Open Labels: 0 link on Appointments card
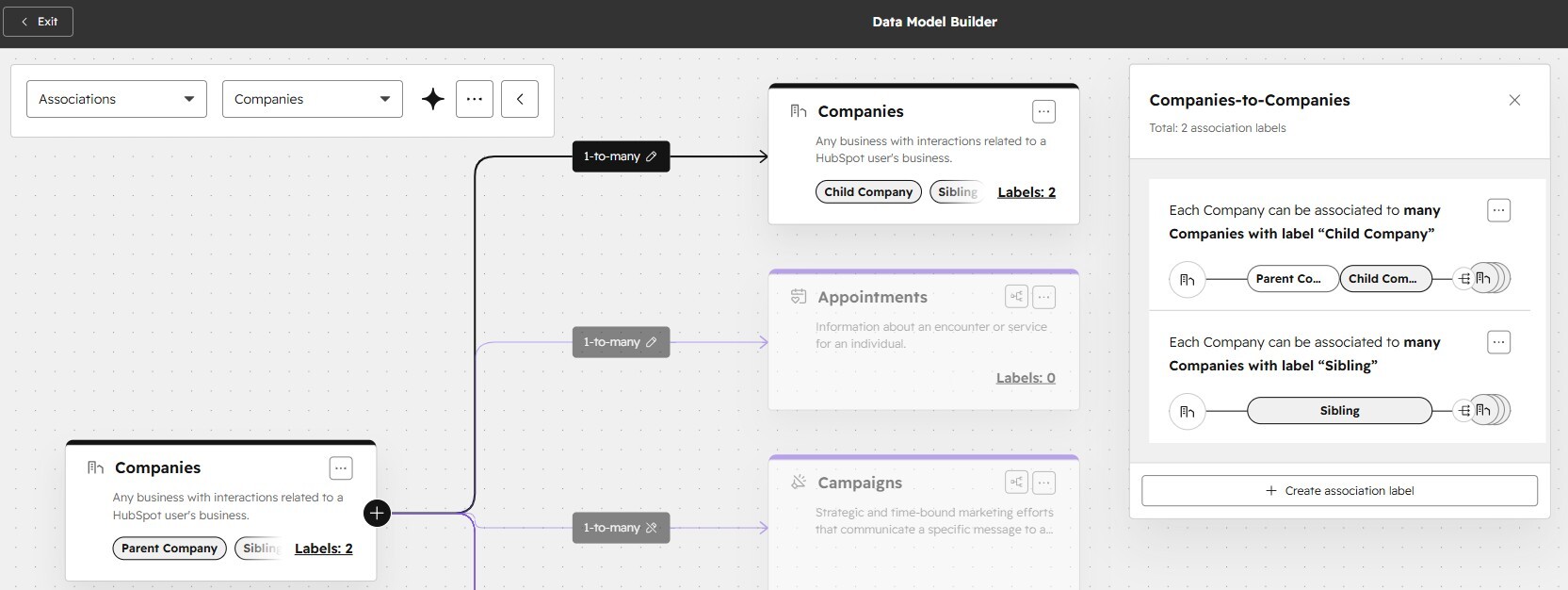 pyautogui.click(x=1026, y=378)
